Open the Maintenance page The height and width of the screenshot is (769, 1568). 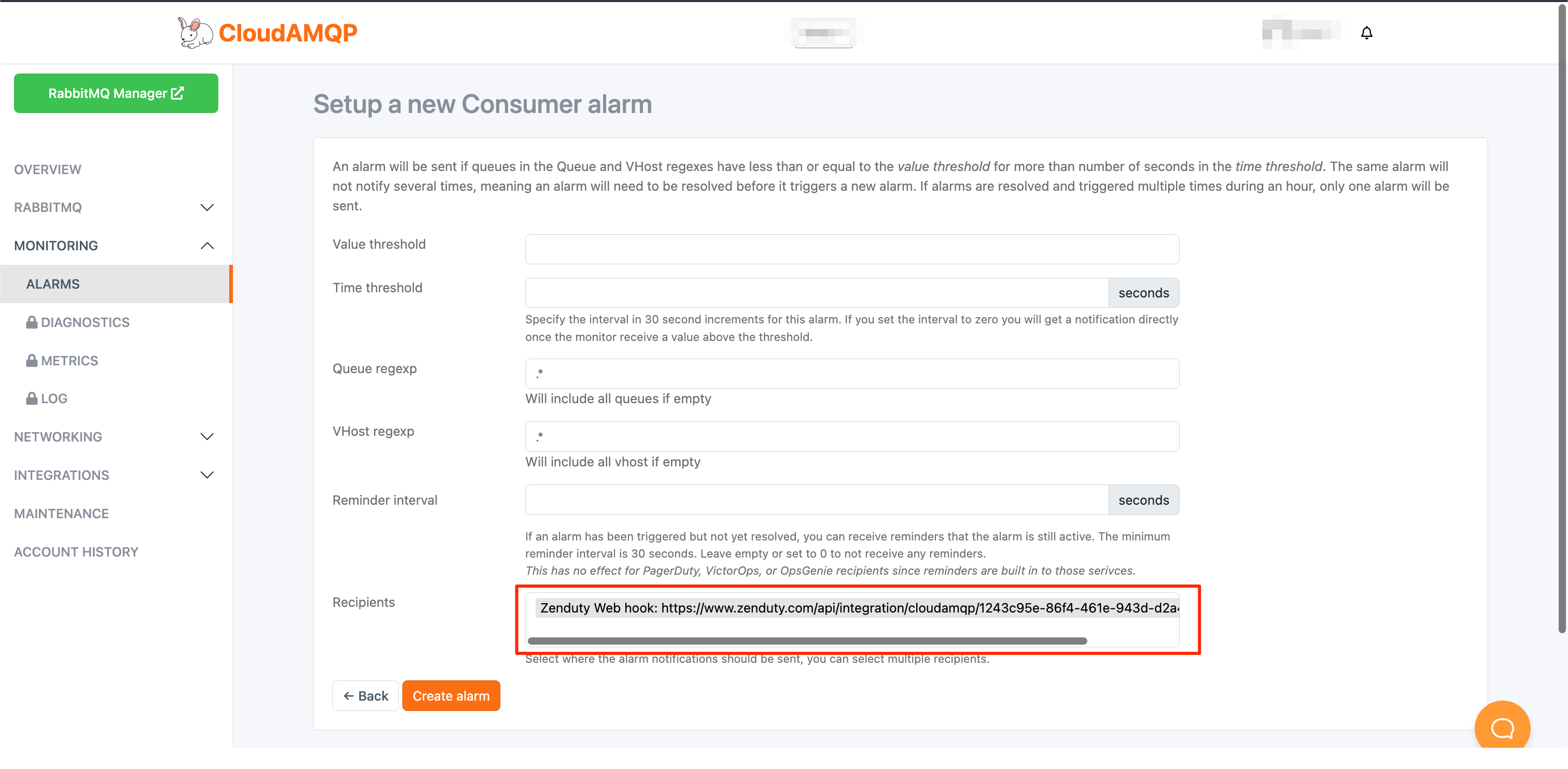62,514
